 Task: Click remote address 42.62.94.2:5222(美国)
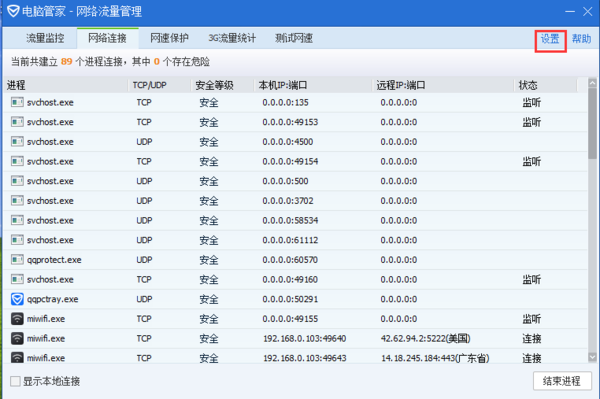426,339
